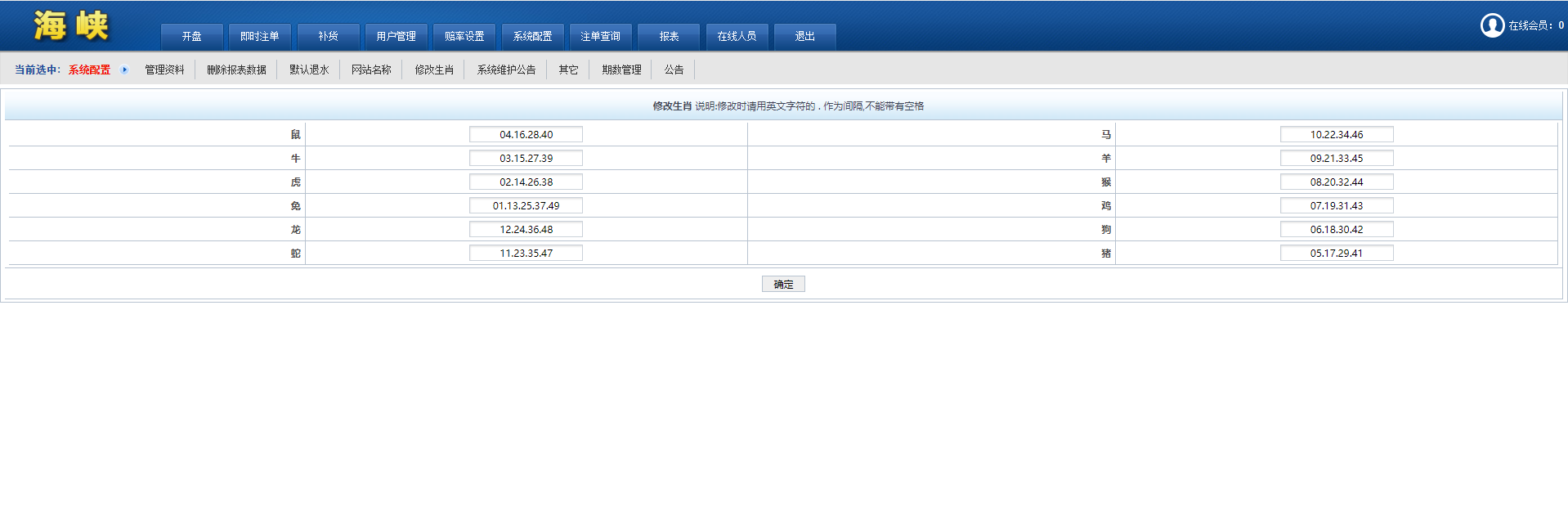Click the 鼠 zodiac numbers input field
The width and height of the screenshot is (1568, 512).
[x=526, y=135]
